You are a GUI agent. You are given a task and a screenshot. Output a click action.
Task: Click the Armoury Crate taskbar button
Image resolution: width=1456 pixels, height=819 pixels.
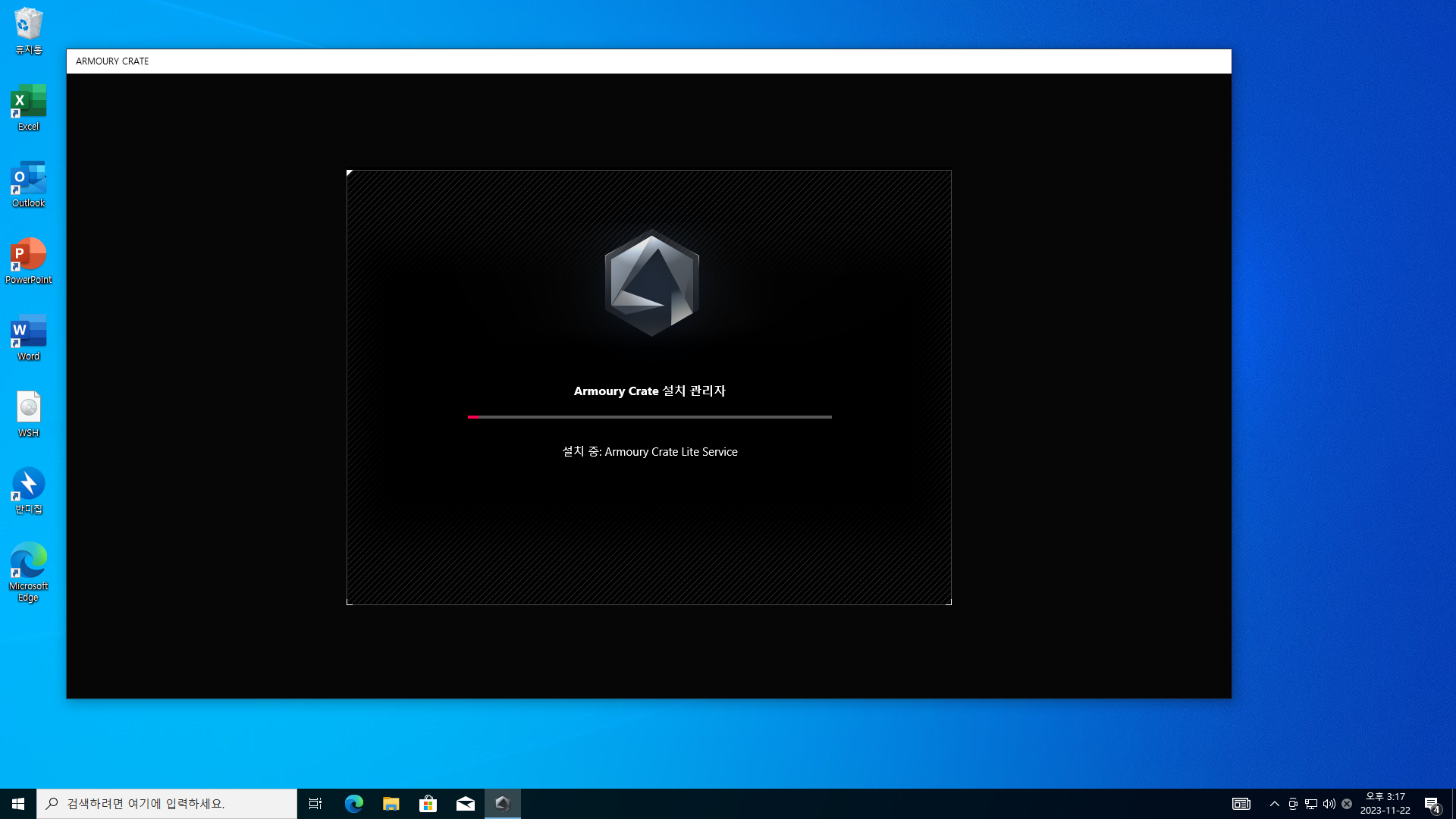pyautogui.click(x=503, y=804)
